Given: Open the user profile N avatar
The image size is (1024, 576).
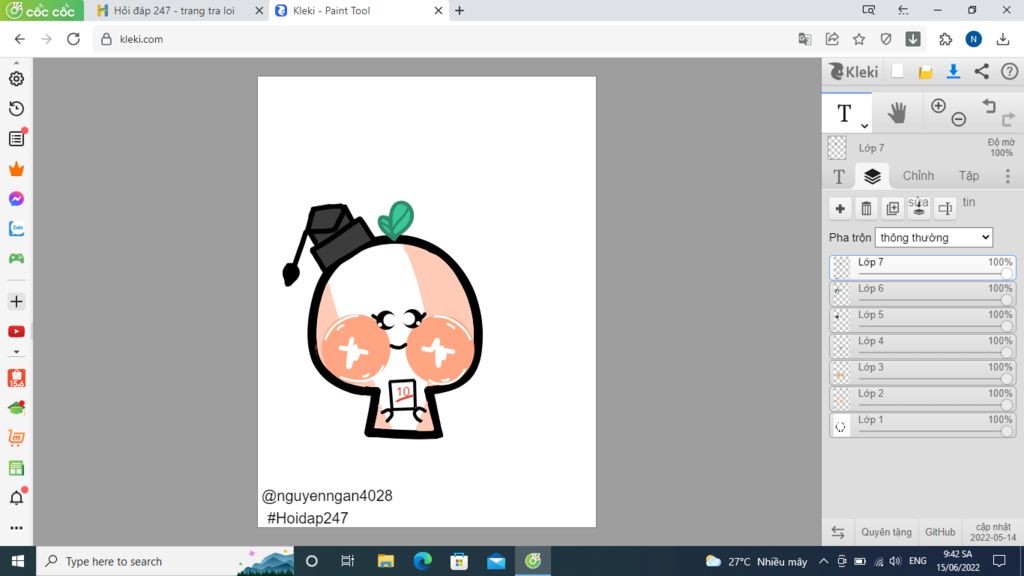Looking at the screenshot, I should (x=973, y=39).
